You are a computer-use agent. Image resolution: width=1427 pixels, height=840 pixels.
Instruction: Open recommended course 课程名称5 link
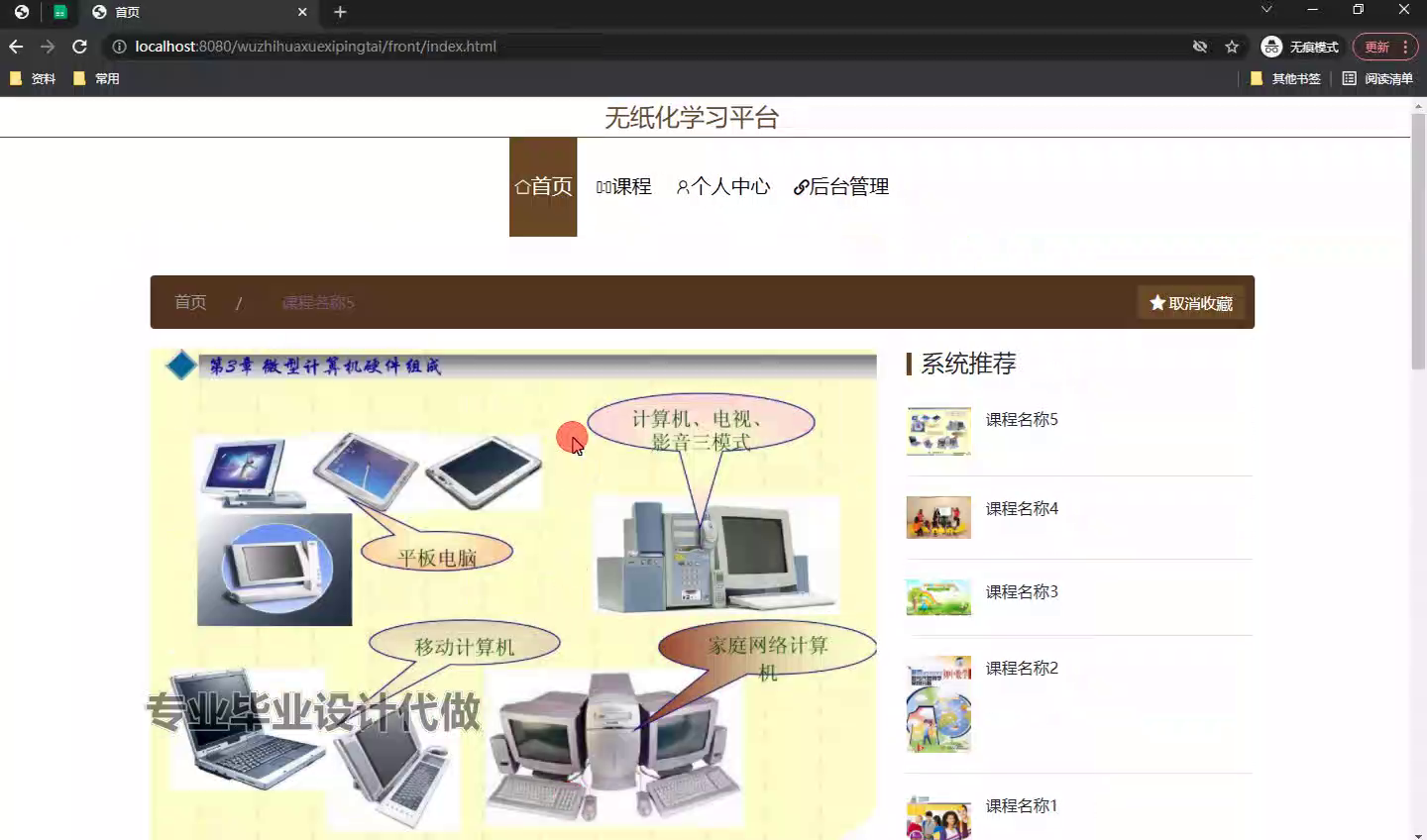click(1022, 419)
